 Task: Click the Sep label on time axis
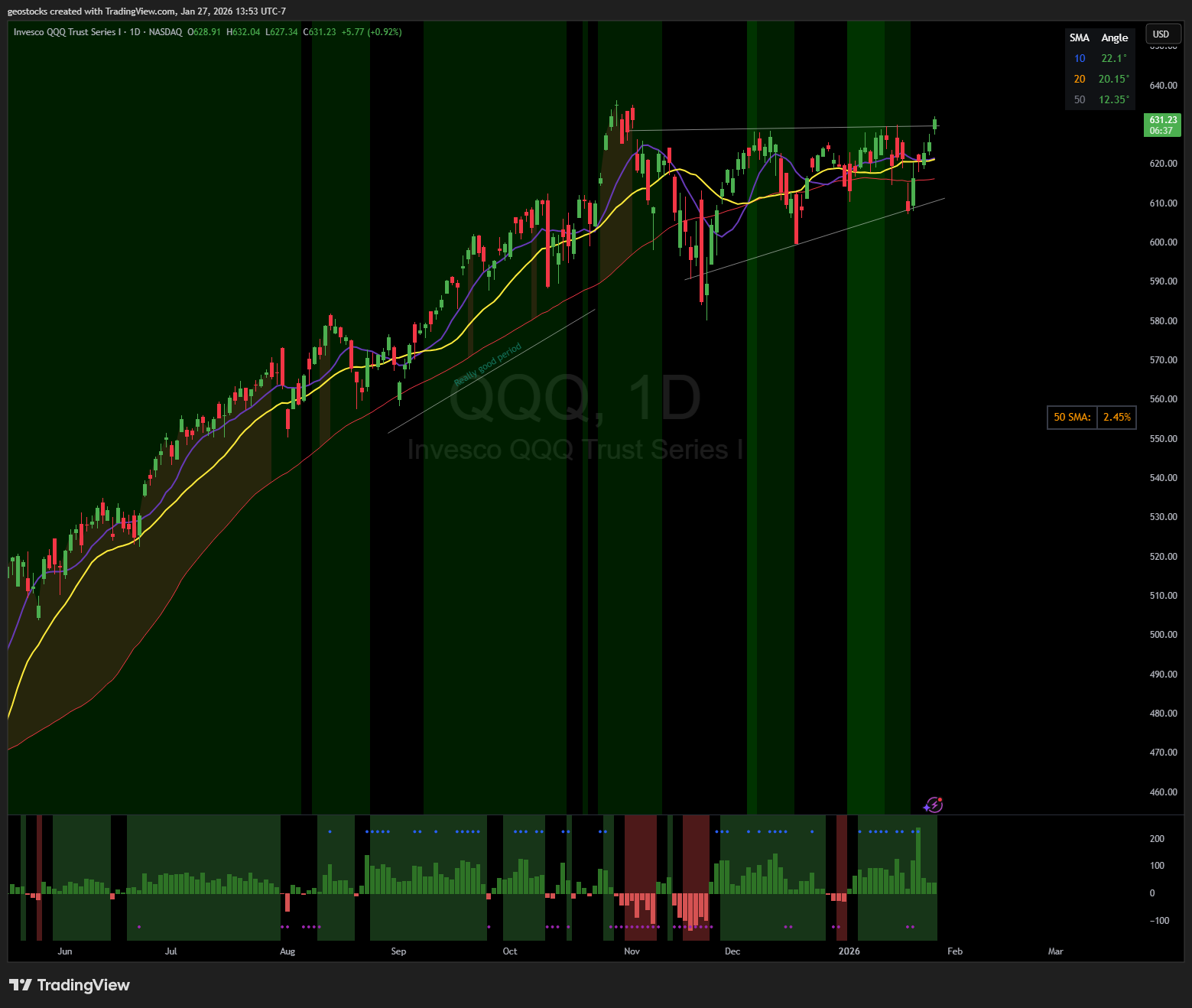pyautogui.click(x=398, y=951)
